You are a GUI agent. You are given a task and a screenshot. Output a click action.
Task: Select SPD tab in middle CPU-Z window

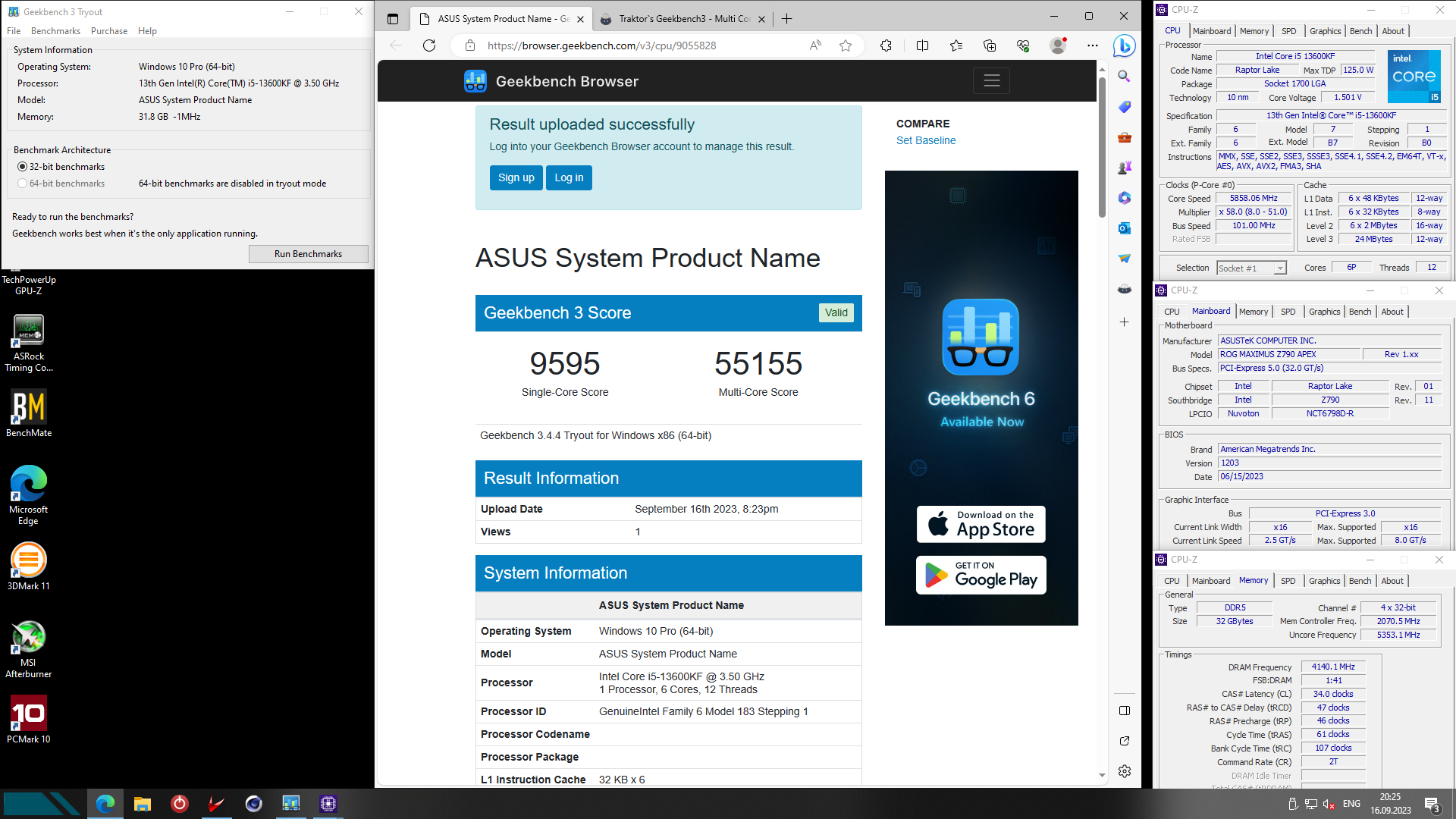1288,312
